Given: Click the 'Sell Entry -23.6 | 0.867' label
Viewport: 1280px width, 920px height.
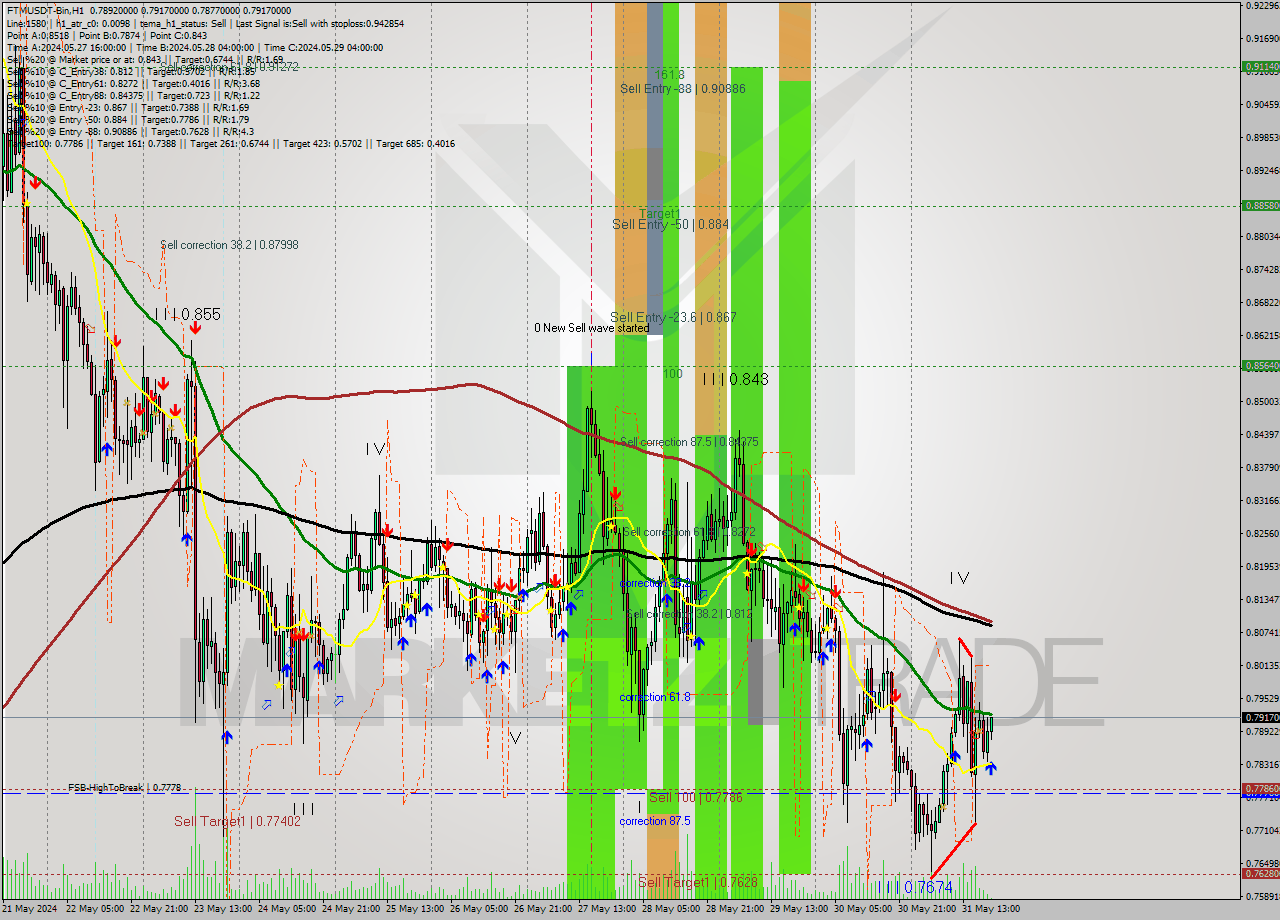Looking at the screenshot, I should pos(673,317).
